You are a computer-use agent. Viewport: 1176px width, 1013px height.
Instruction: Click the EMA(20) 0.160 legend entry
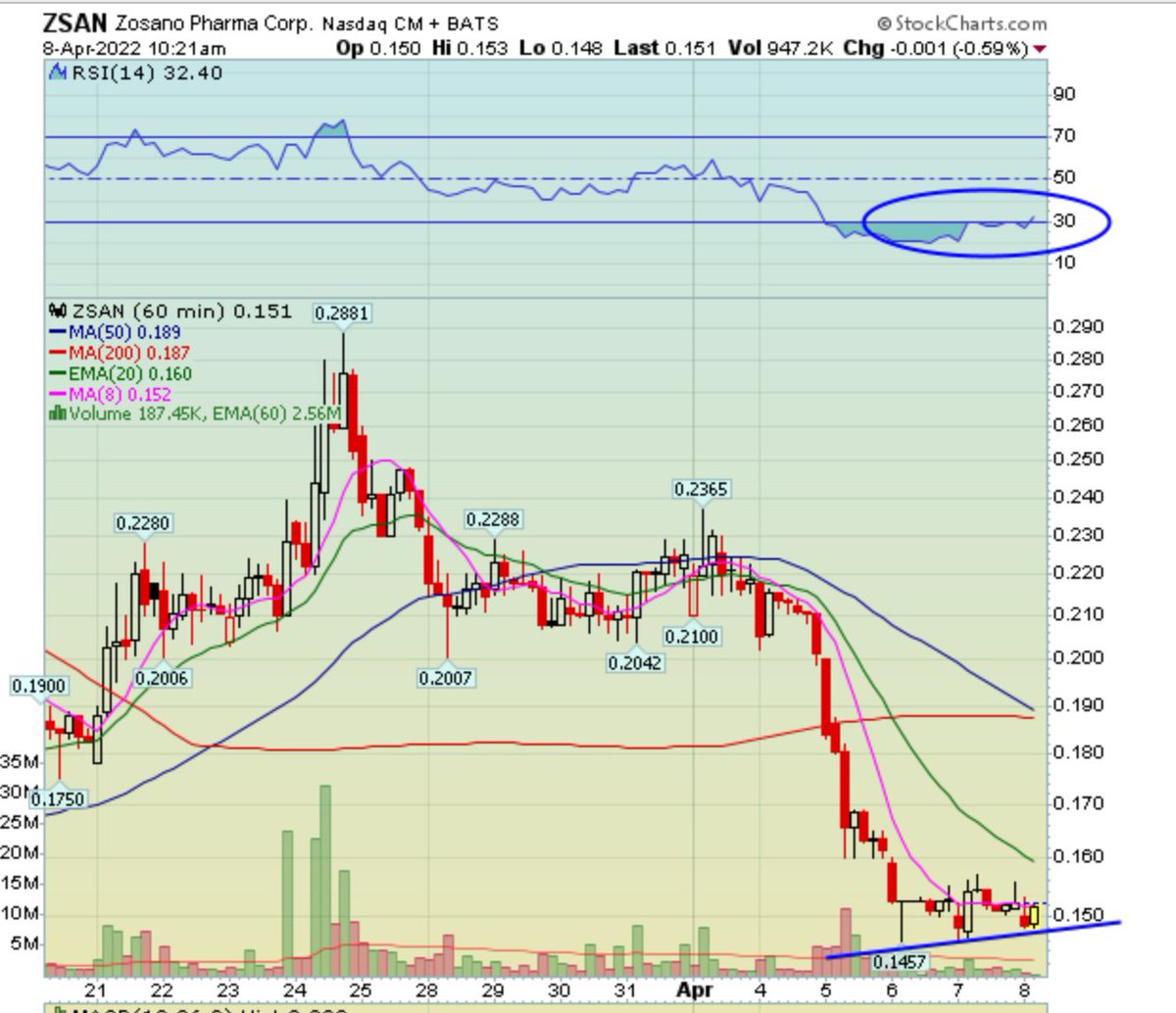(x=120, y=373)
